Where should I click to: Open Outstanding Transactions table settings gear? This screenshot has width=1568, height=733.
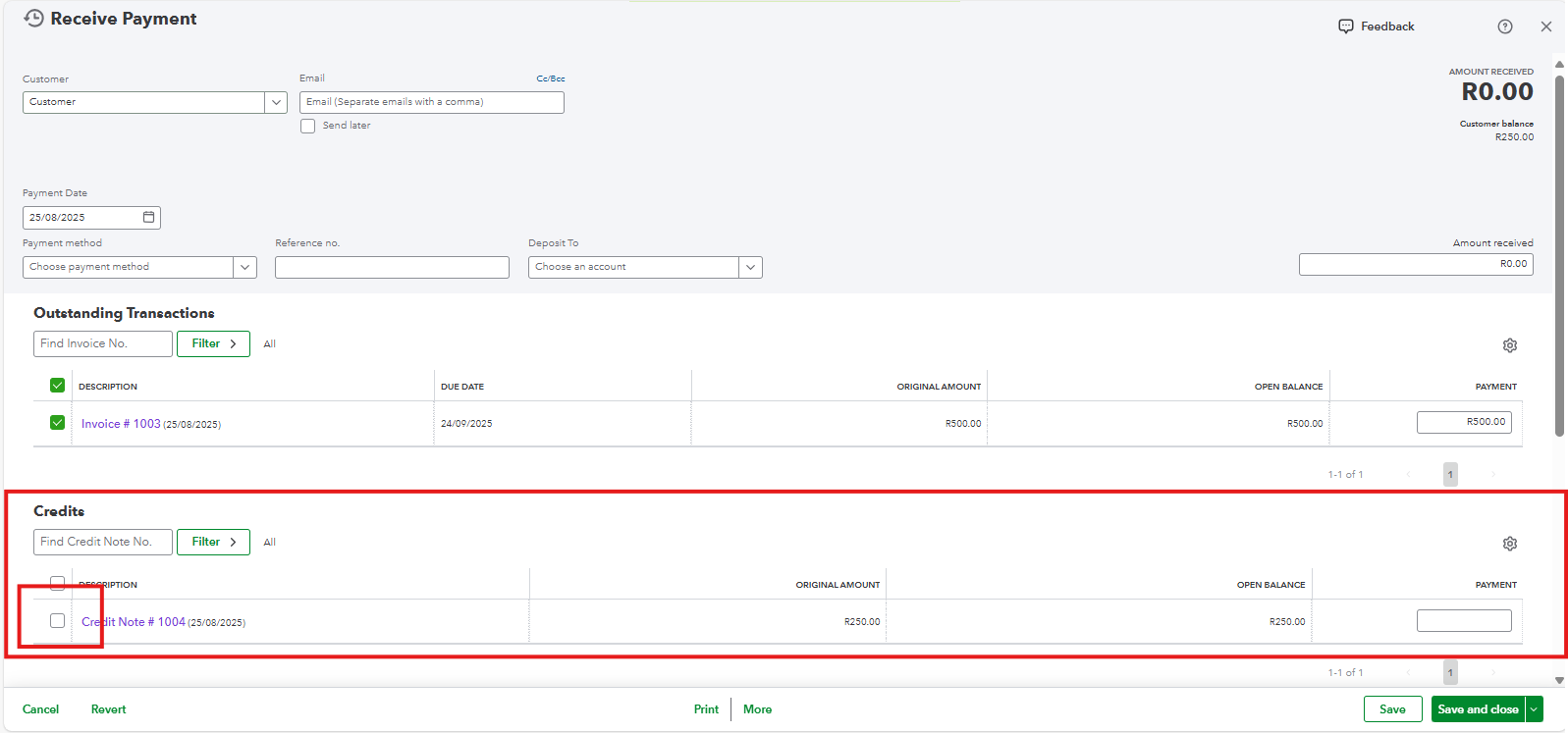coord(1510,345)
